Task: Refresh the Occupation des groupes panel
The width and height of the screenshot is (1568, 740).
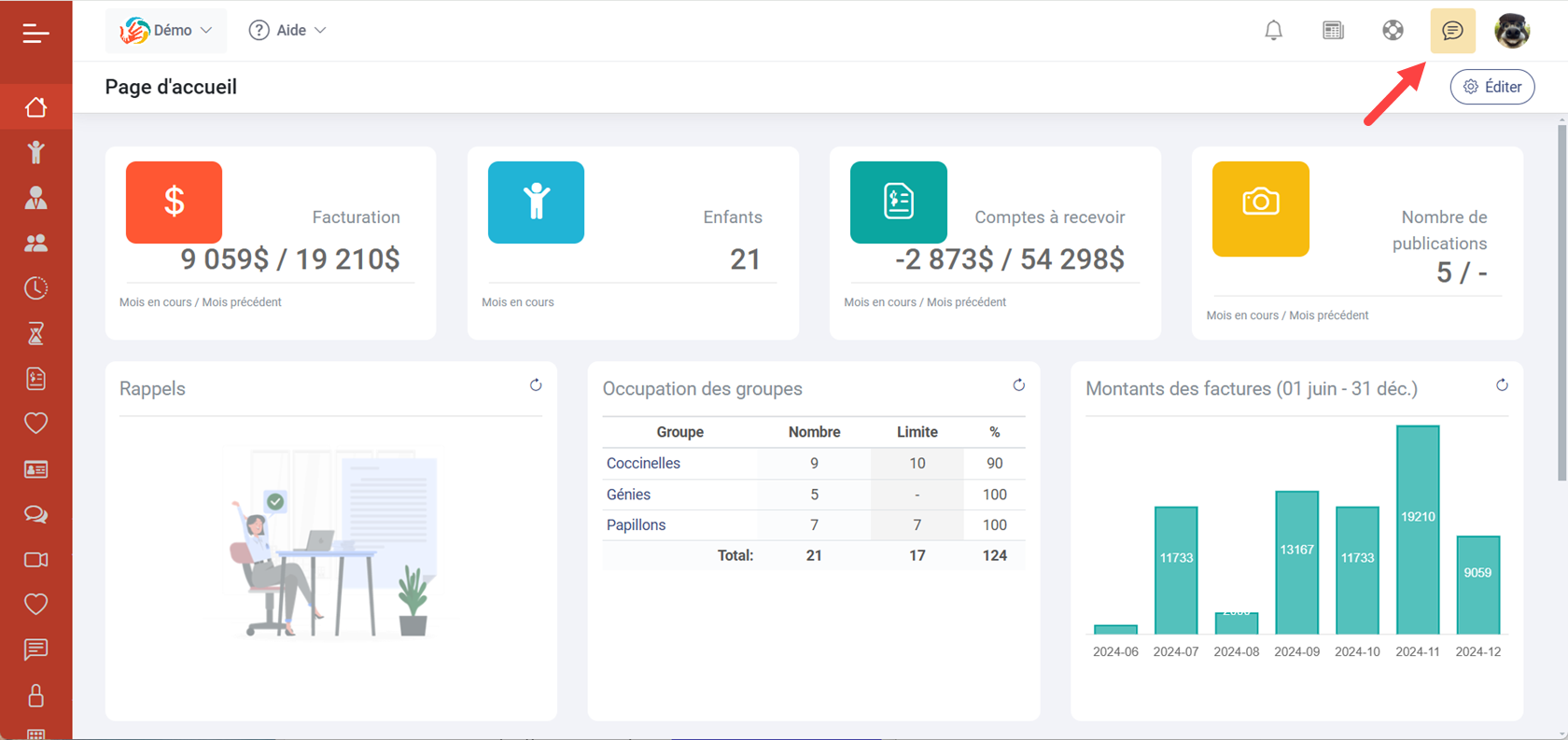Action: 1018,385
